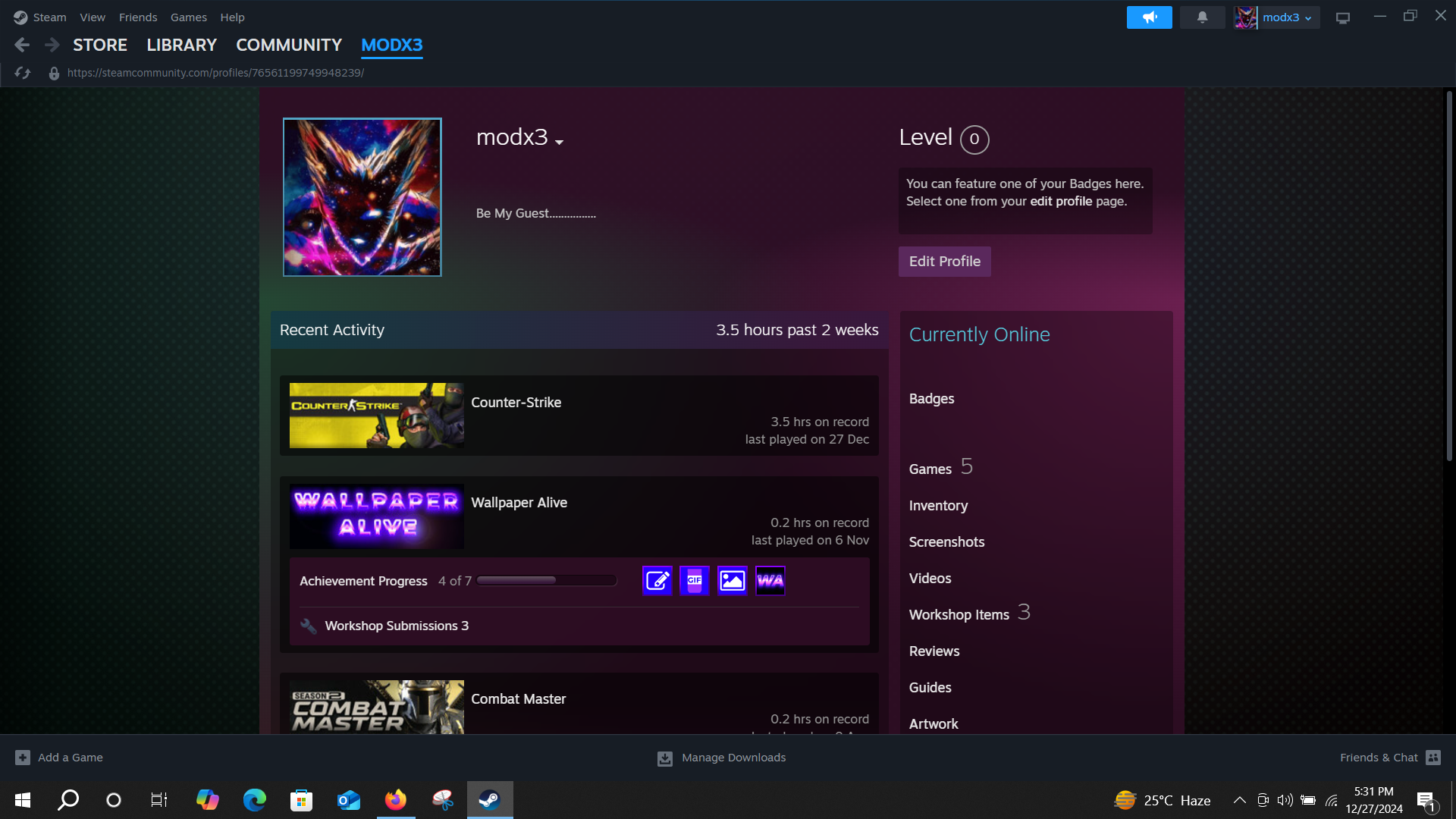Click the GIF achievement icon

[694, 581]
